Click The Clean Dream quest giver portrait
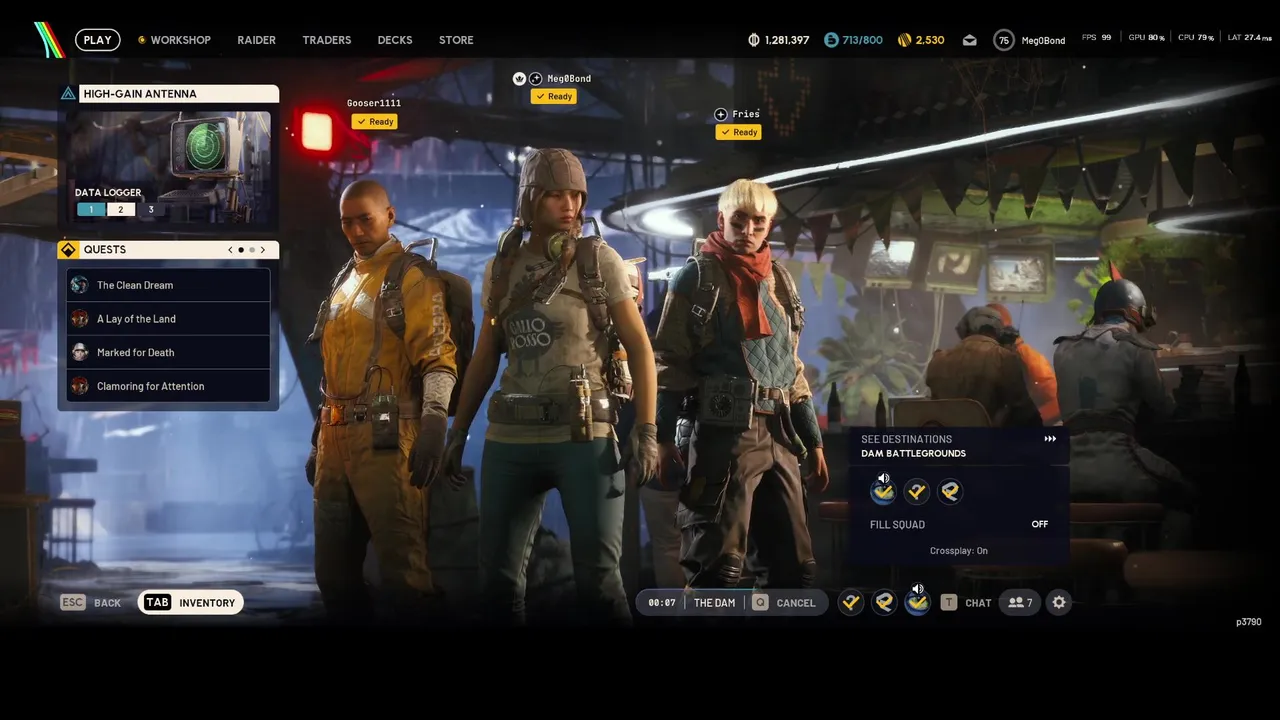The image size is (1280, 720). coord(80,285)
